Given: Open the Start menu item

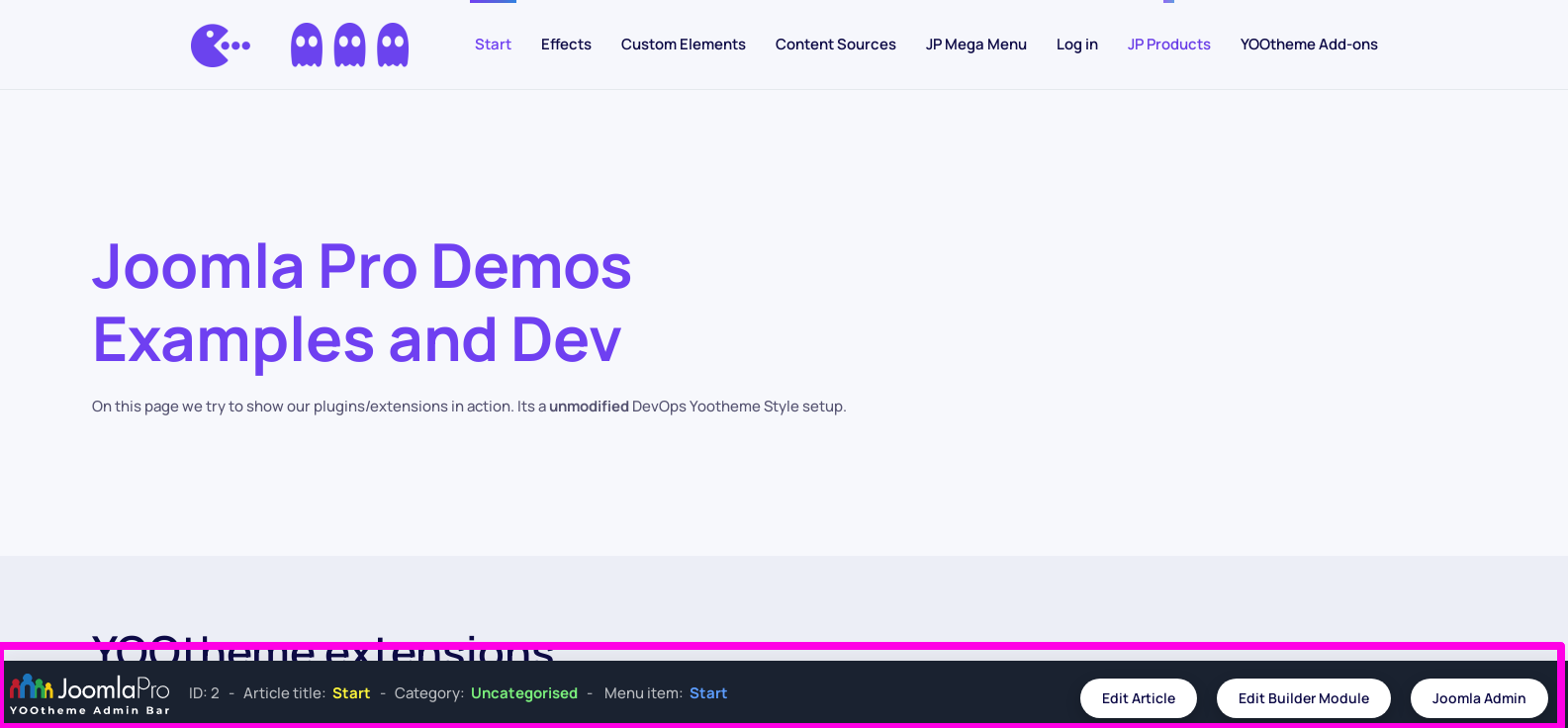Looking at the screenshot, I should point(493,45).
